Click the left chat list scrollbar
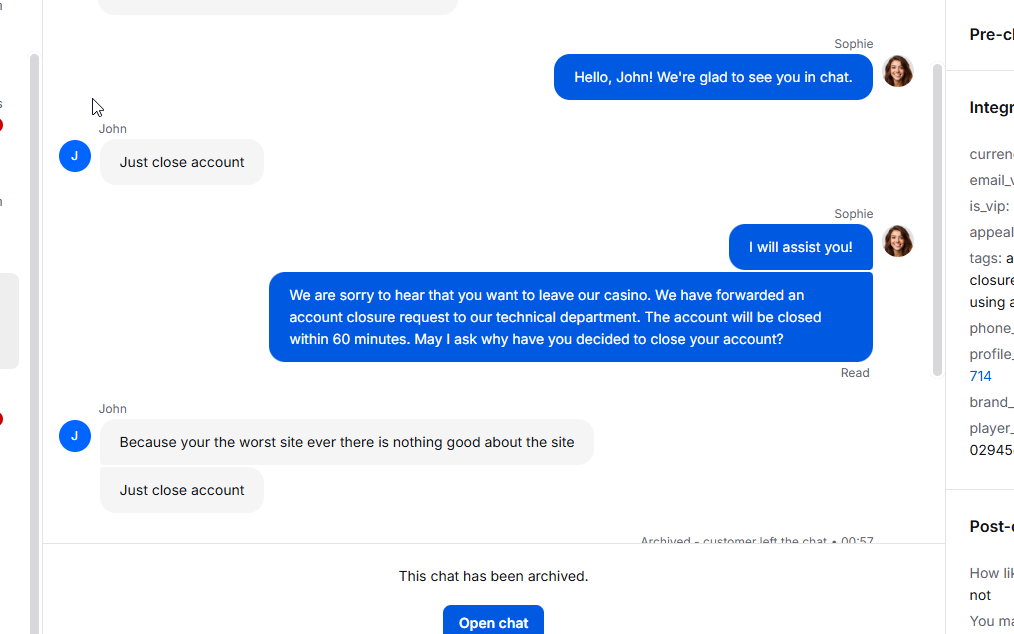The width and height of the screenshot is (1014, 634). pyautogui.click(x=34, y=343)
